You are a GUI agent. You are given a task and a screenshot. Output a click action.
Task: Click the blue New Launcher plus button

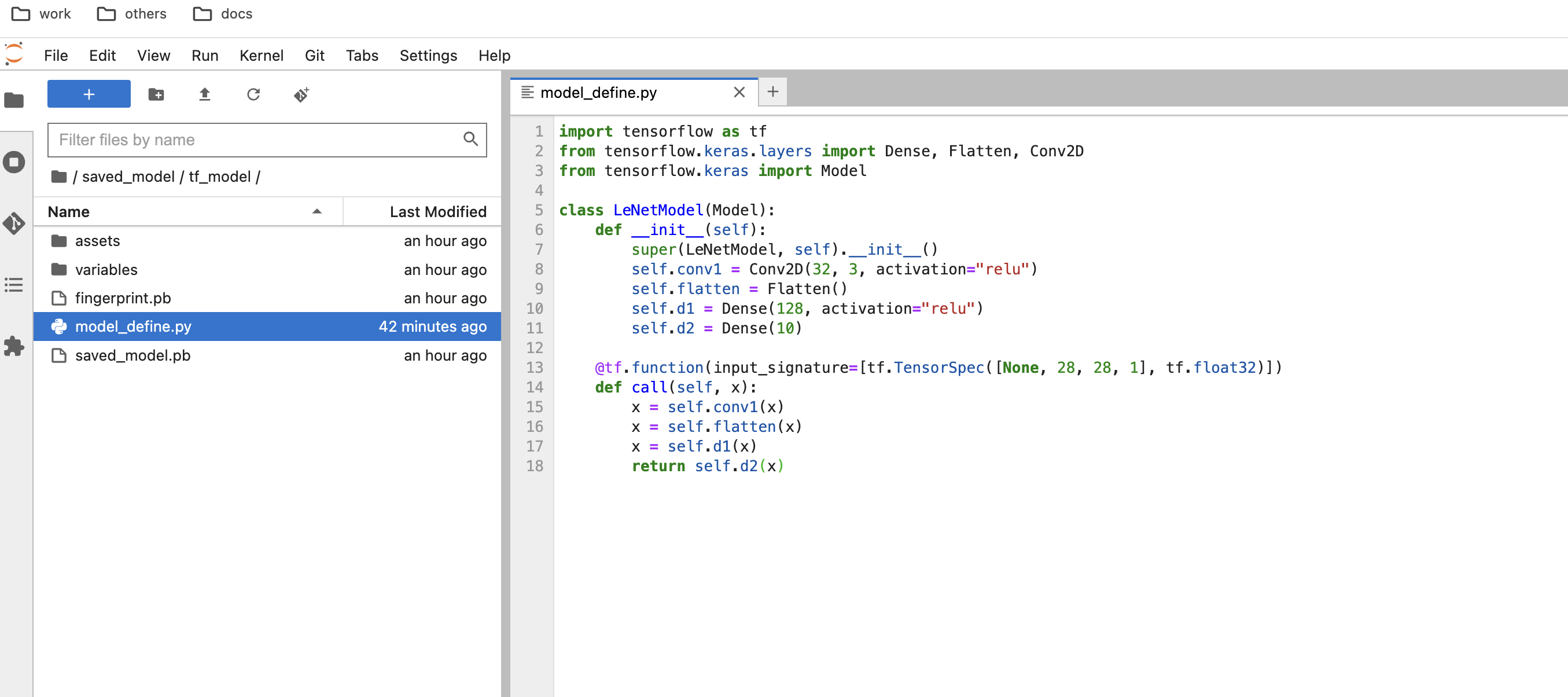89,94
